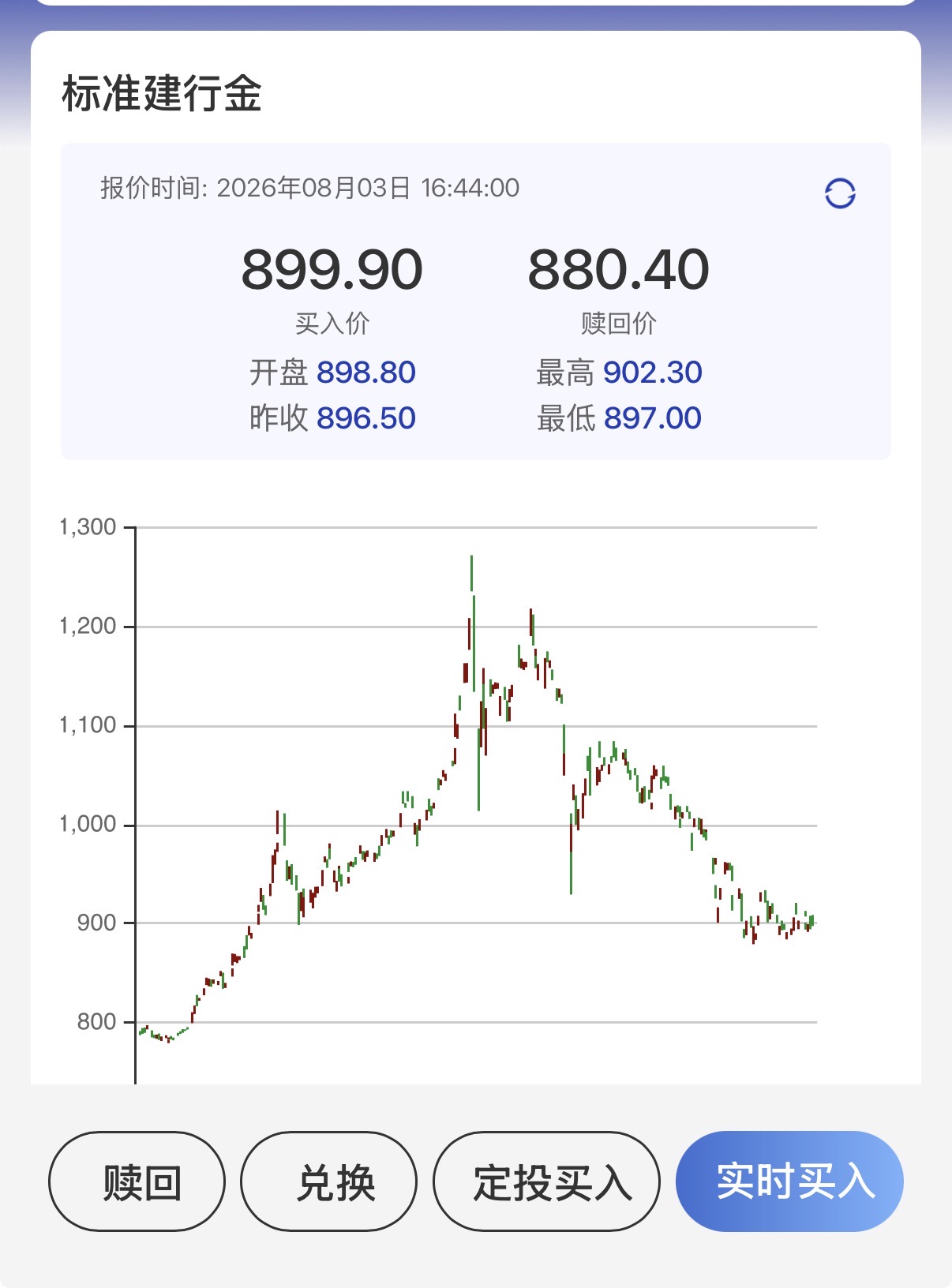Tap the 1,300 axis label

(88, 526)
